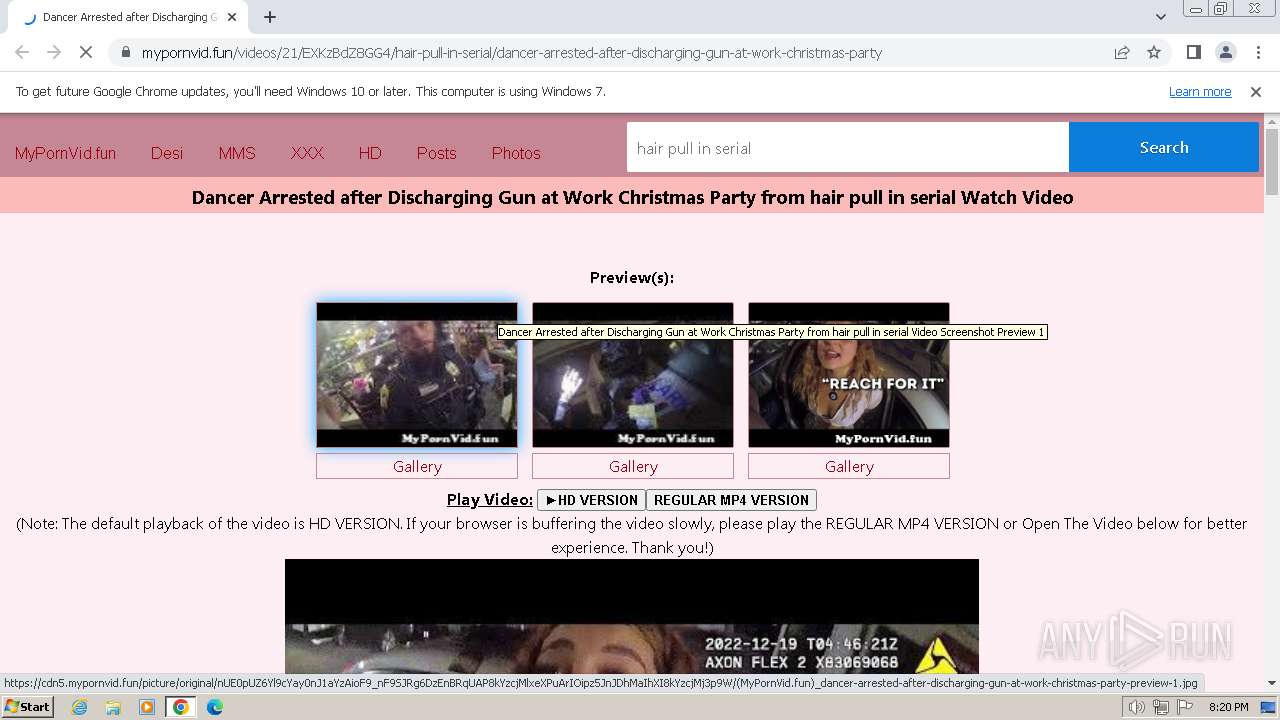Viewport: 1280px width, 720px height.
Task: Open the HD menu item
Action: point(370,153)
